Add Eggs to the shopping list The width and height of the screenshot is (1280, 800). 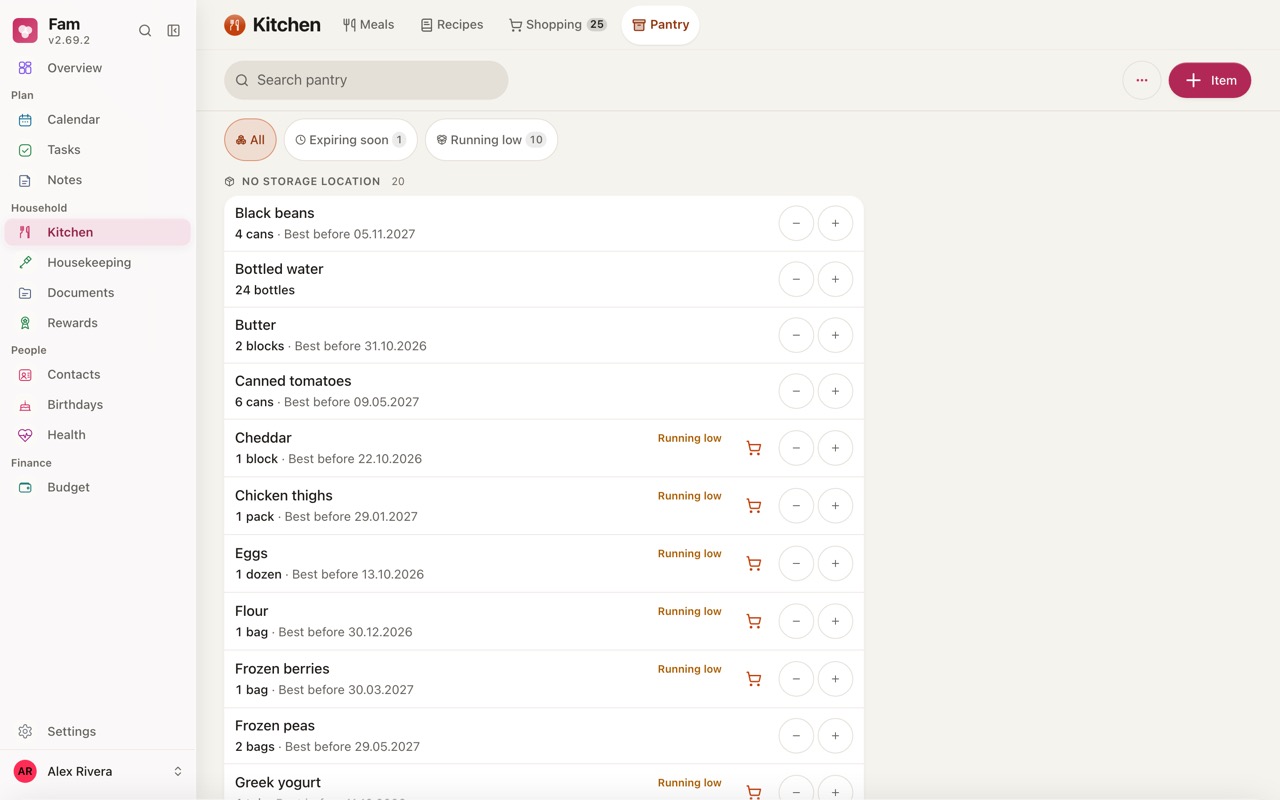coord(754,564)
